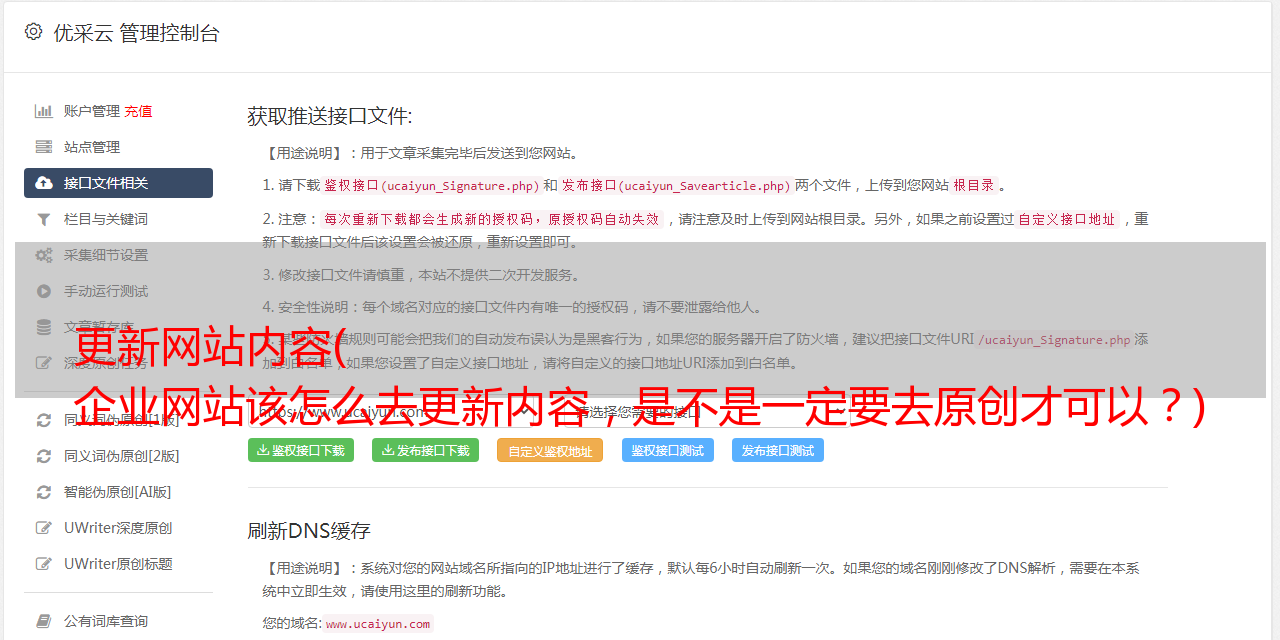Click the bar chart icon beside 账户管理

pyautogui.click(x=44, y=111)
